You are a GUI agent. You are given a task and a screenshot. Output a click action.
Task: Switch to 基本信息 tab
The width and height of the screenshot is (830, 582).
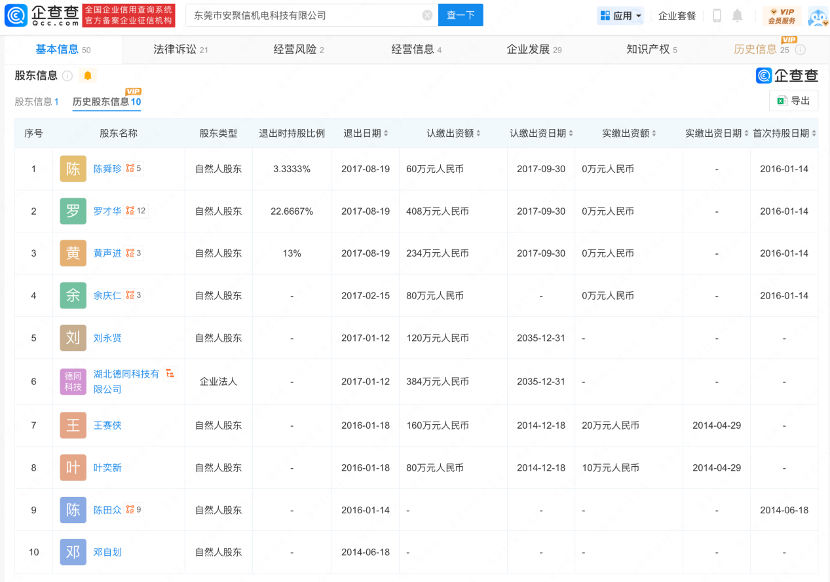pyautogui.click(x=63, y=49)
